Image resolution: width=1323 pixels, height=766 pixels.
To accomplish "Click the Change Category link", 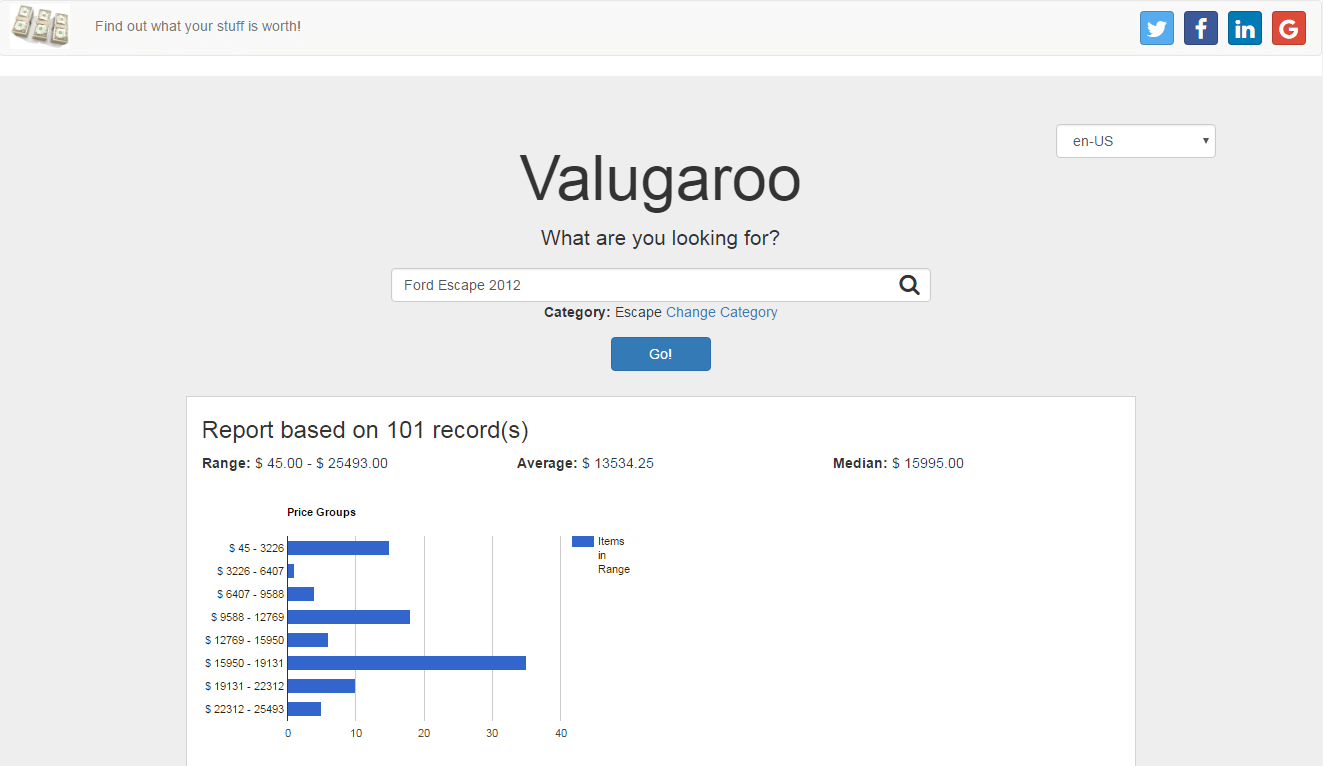I will coord(722,312).
